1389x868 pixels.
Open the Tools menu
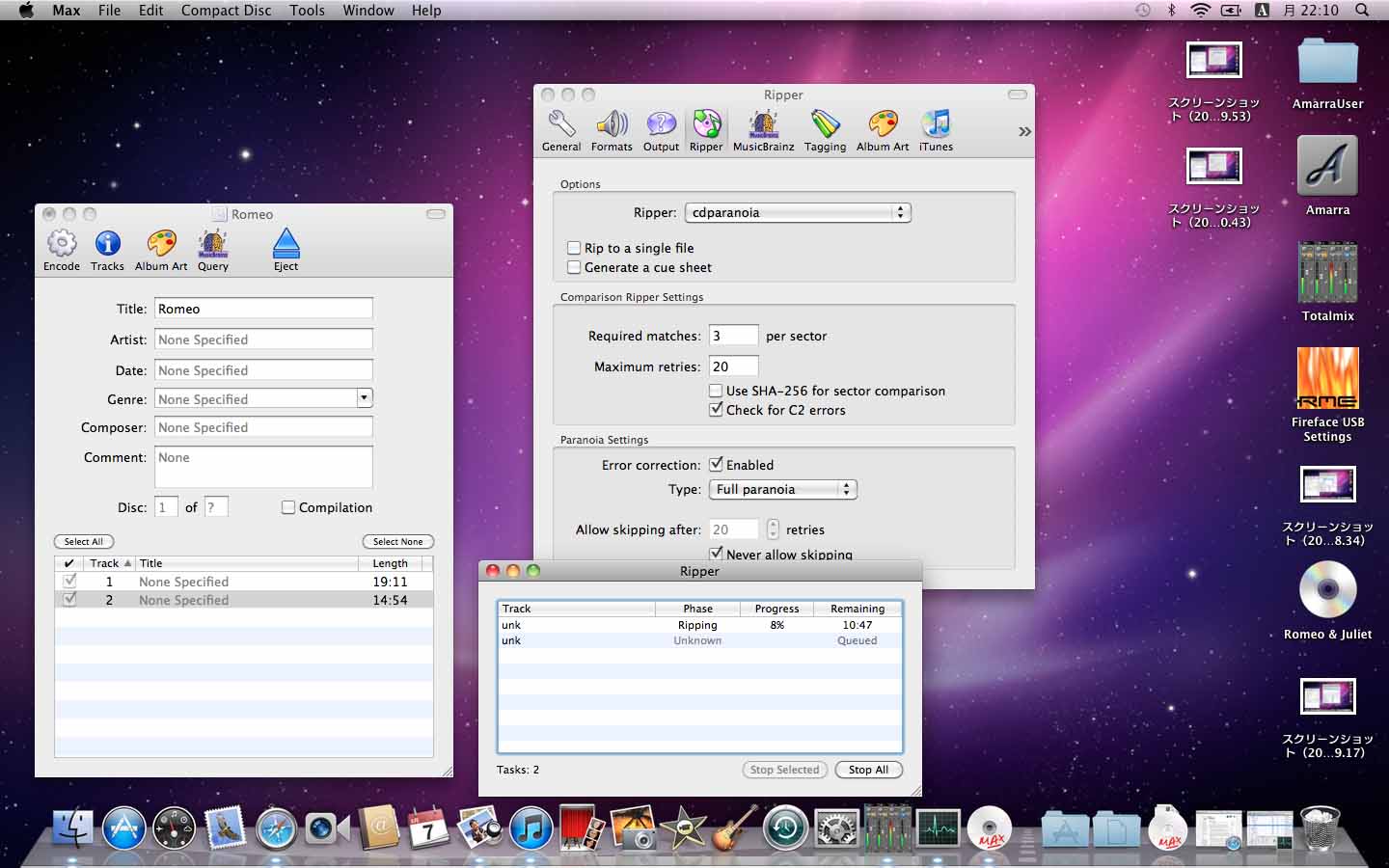pyautogui.click(x=307, y=11)
